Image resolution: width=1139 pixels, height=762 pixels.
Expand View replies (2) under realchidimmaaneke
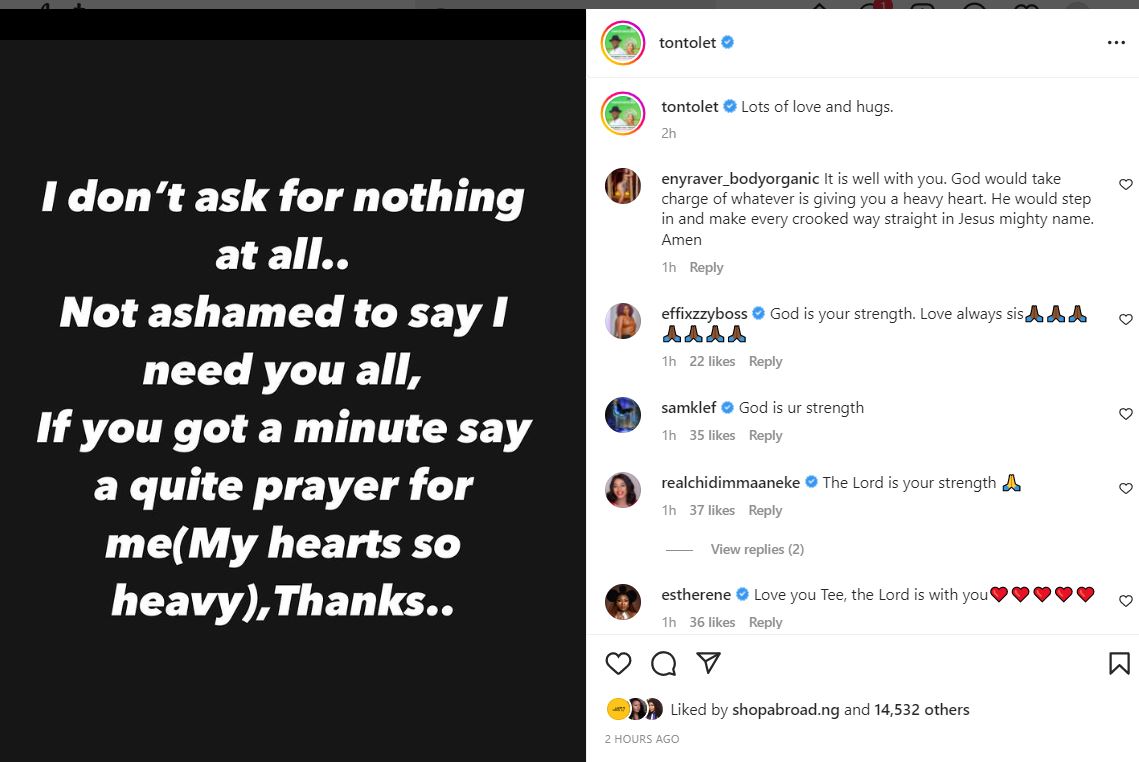pos(757,549)
